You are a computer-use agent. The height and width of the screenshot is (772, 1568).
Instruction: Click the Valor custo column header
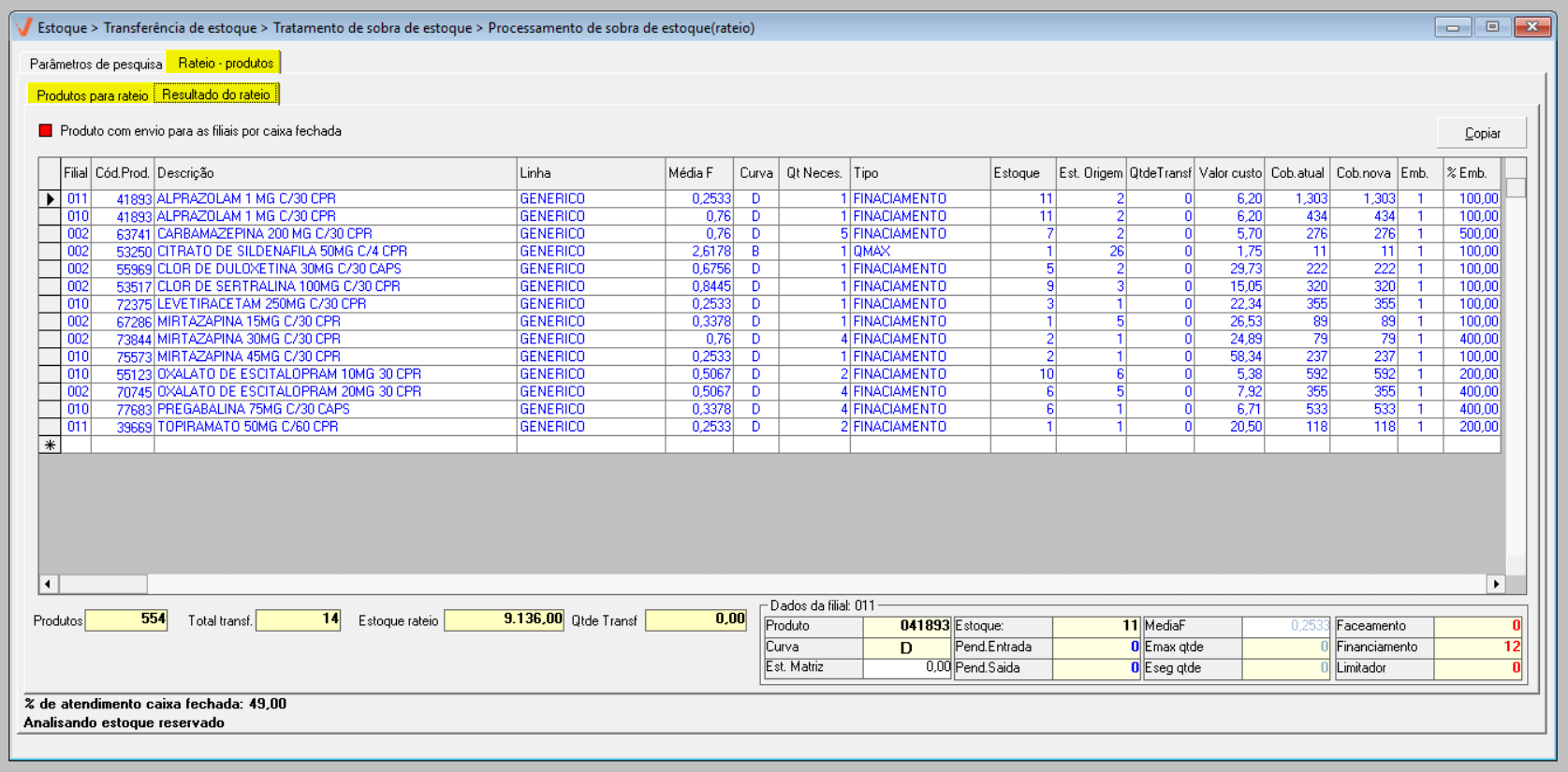pyautogui.click(x=1229, y=173)
